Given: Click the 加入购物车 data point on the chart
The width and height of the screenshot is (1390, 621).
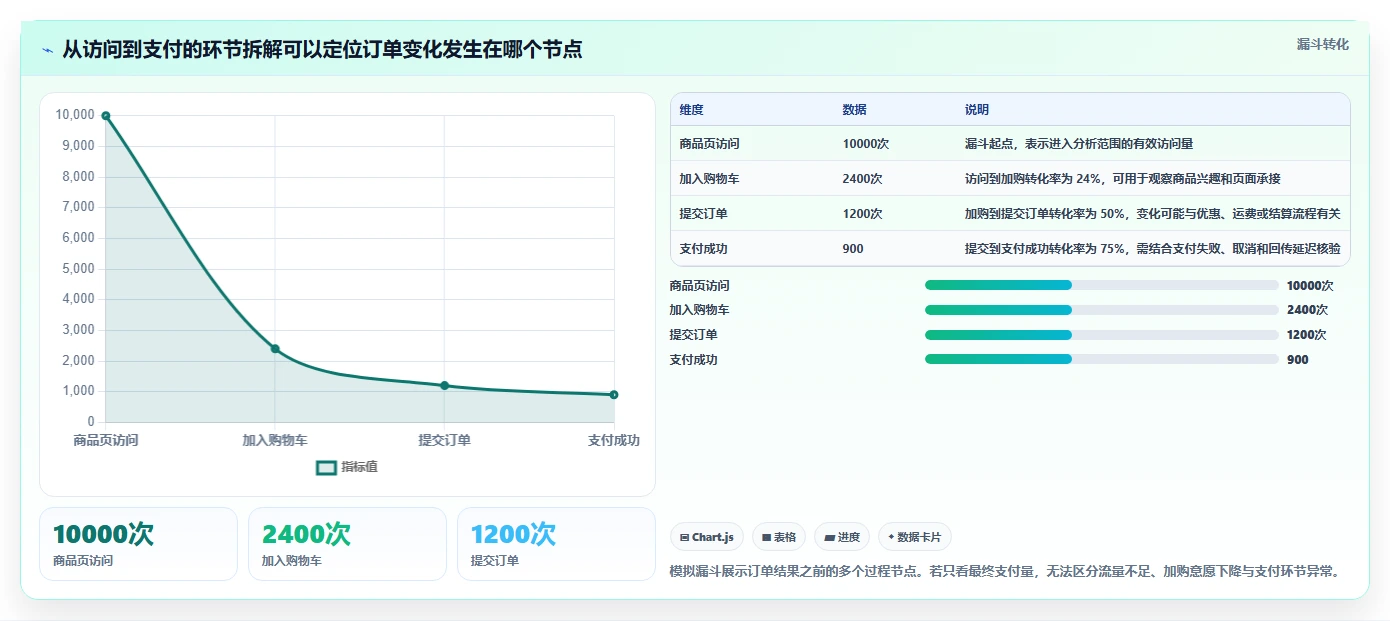Looking at the screenshot, I should click(x=275, y=349).
